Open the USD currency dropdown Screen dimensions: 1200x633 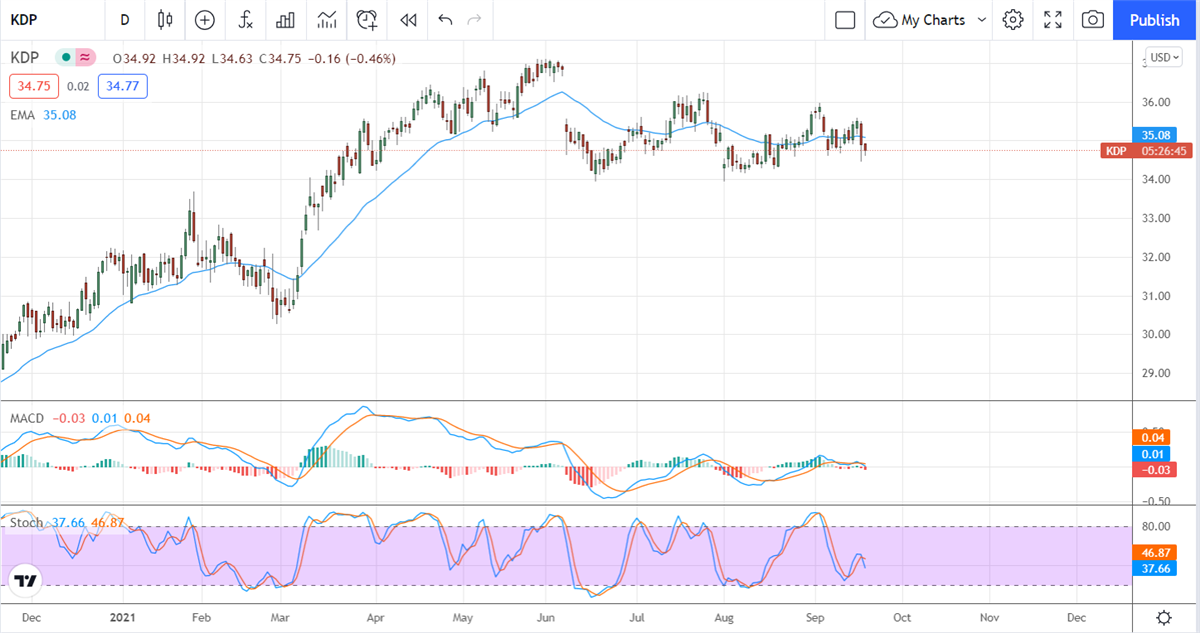pos(1163,57)
